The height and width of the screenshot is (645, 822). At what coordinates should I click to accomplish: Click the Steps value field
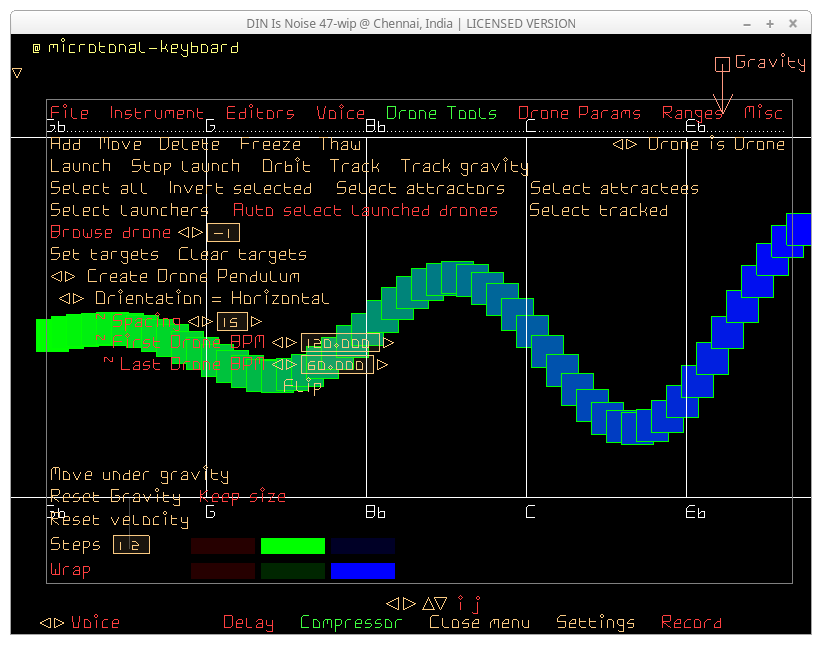click(131, 545)
